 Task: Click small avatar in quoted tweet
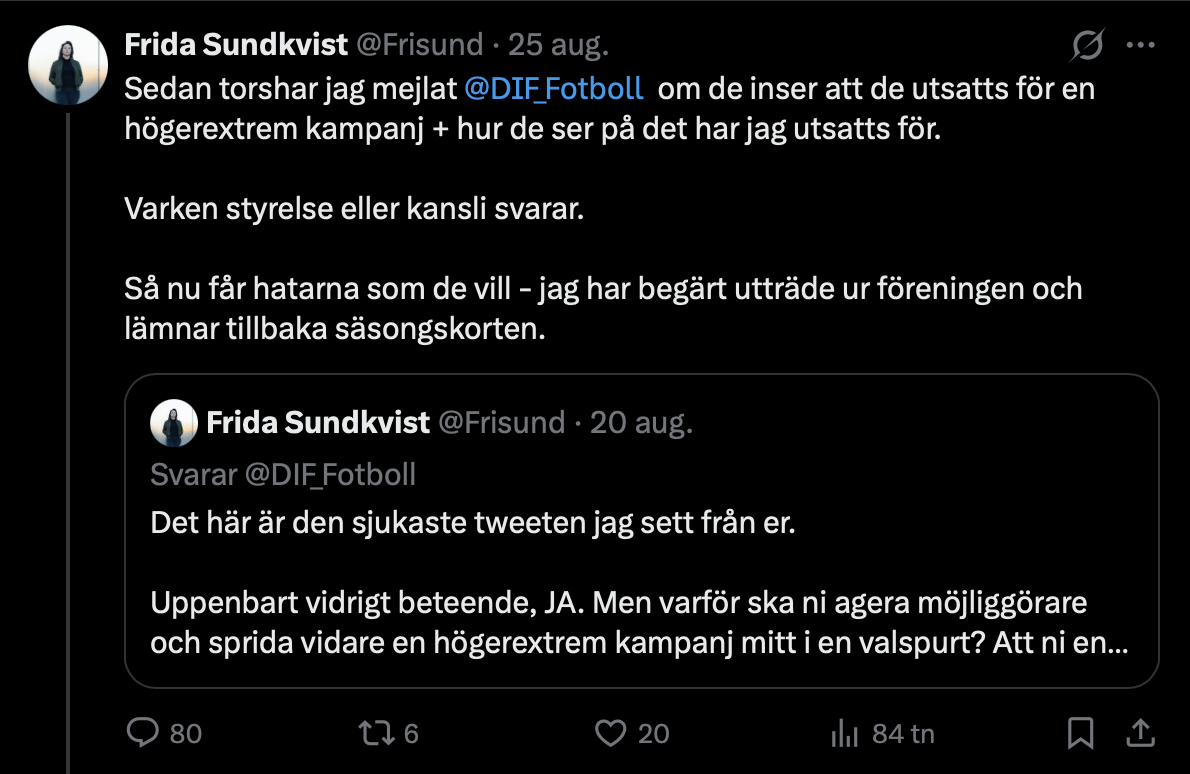174,423
